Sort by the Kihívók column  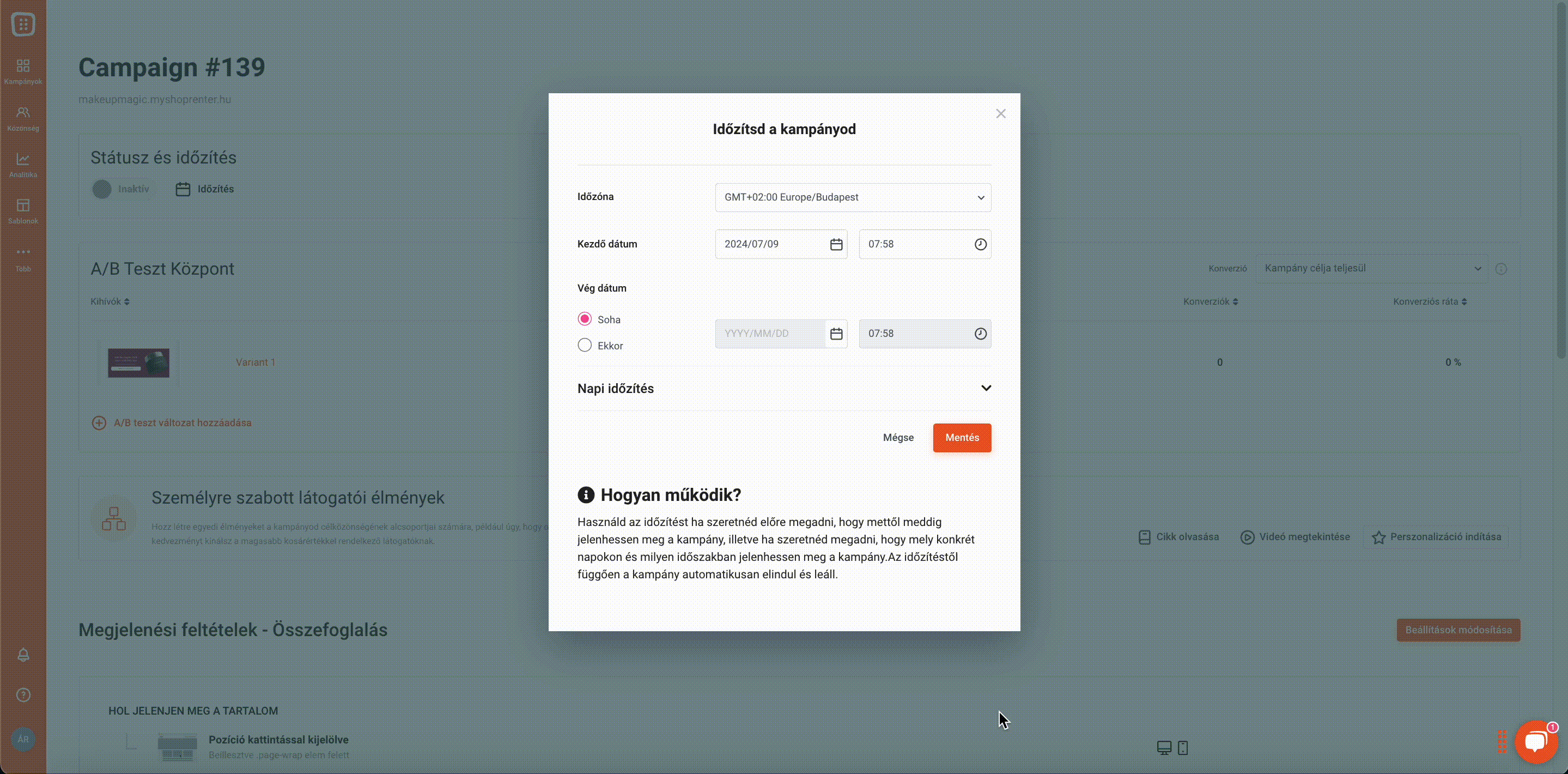(110, 302)
